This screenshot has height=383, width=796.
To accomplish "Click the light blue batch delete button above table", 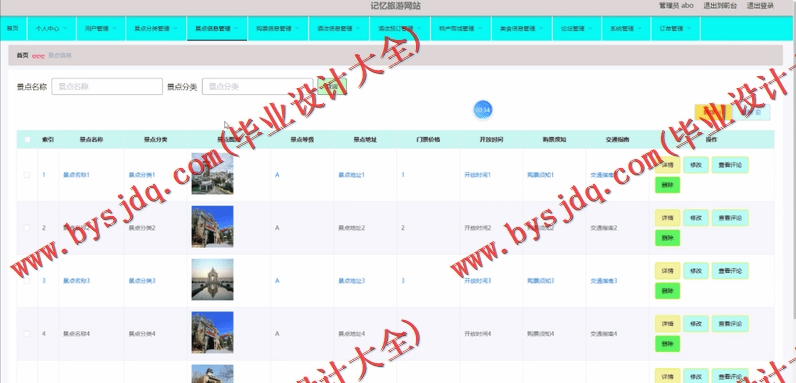I will point(753,112).
